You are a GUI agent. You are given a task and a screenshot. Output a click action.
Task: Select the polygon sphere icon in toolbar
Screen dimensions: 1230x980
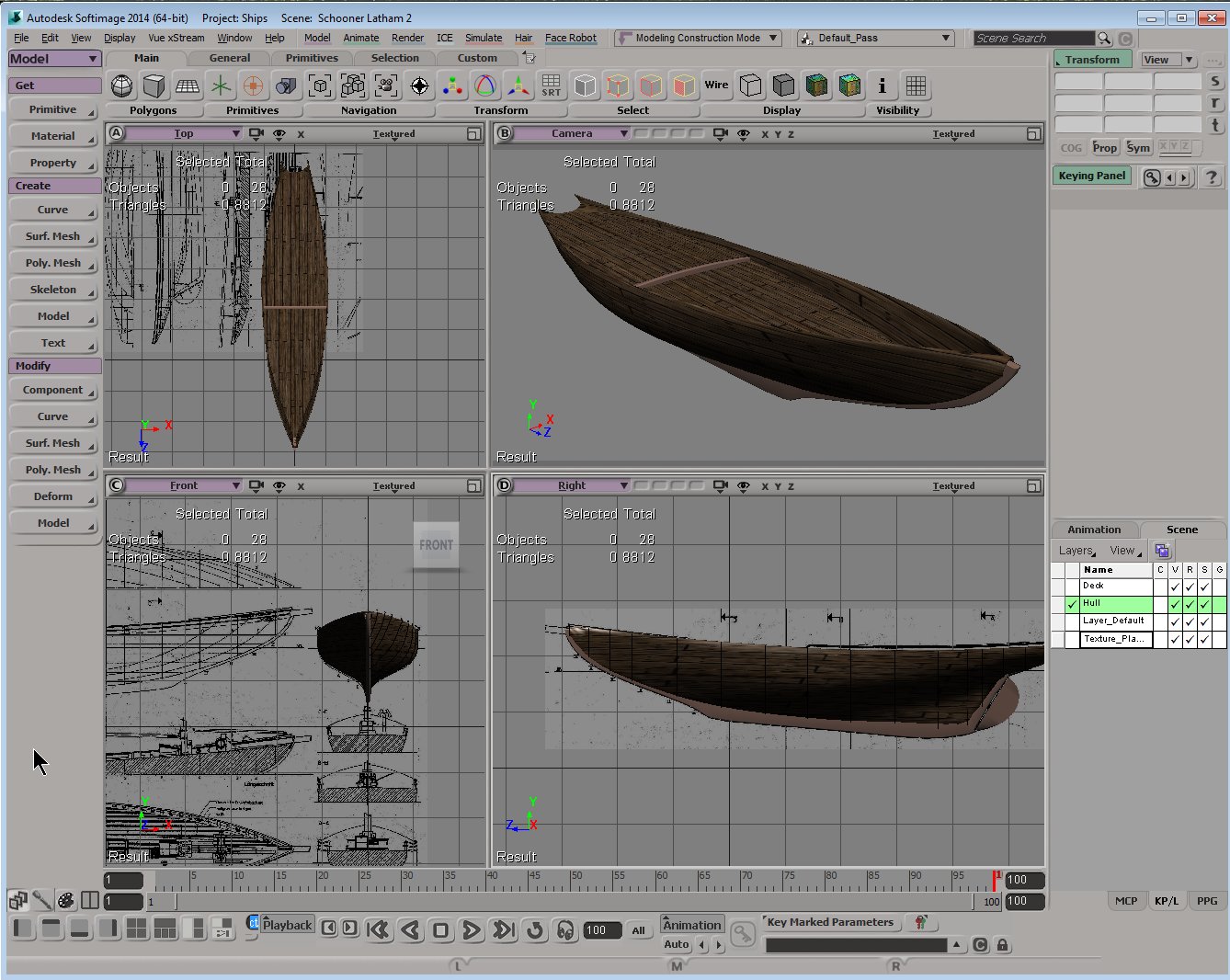click(121, 85)
